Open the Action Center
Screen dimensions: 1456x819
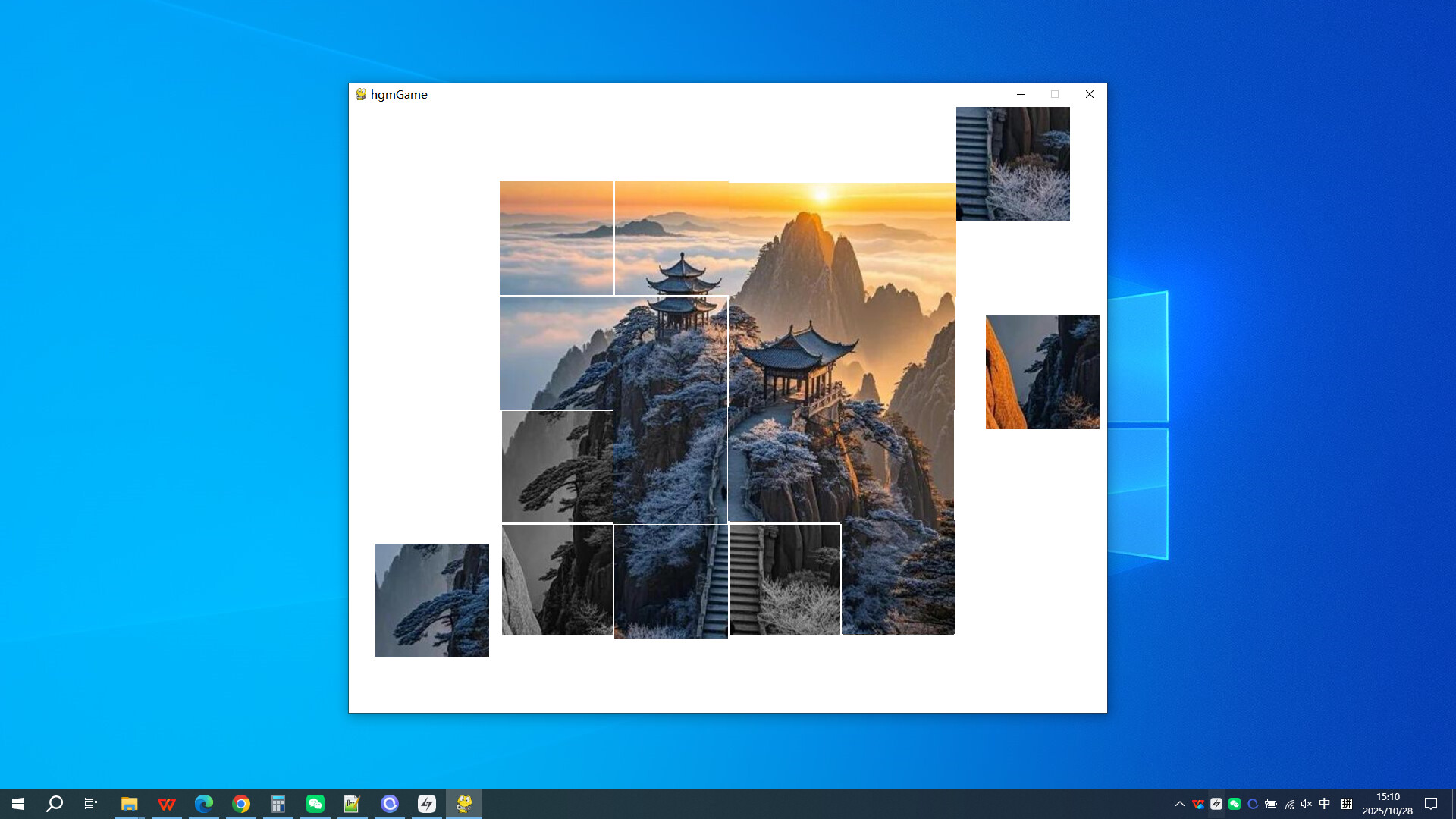[1432, 804]
